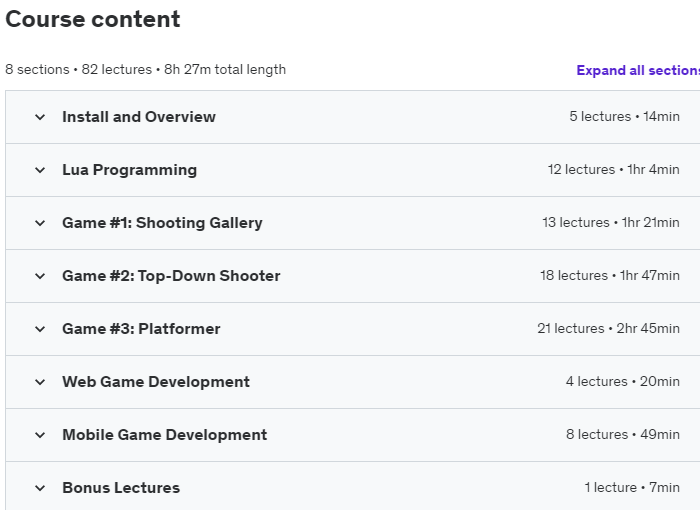Image resolution: width=700 pixels, height=510 pixels.
Task: Select Game #2: Top-Down Shooter title
Action: [x=171, y=276]
